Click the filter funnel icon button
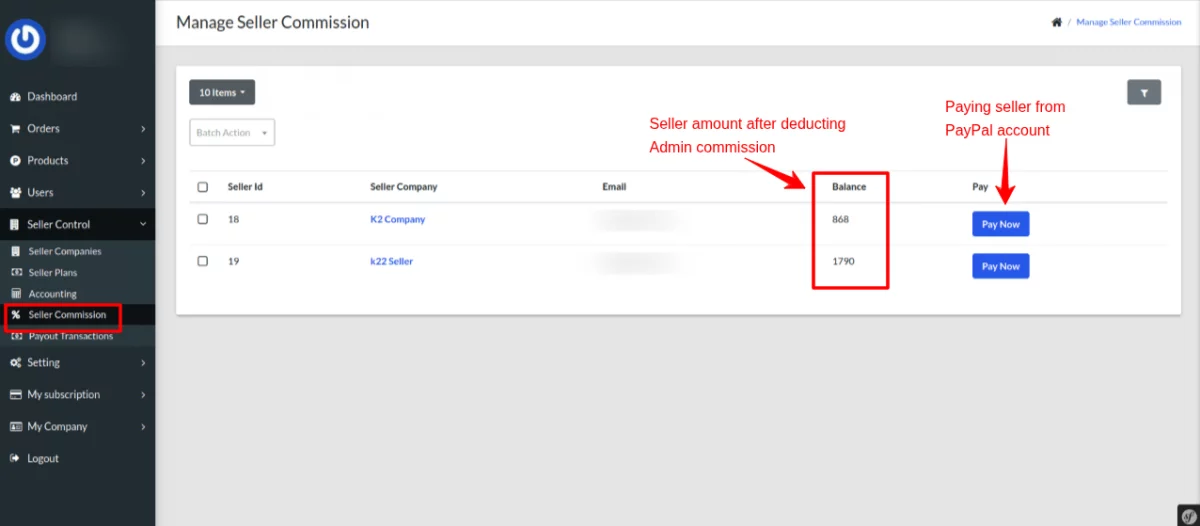 (1144, 92)
